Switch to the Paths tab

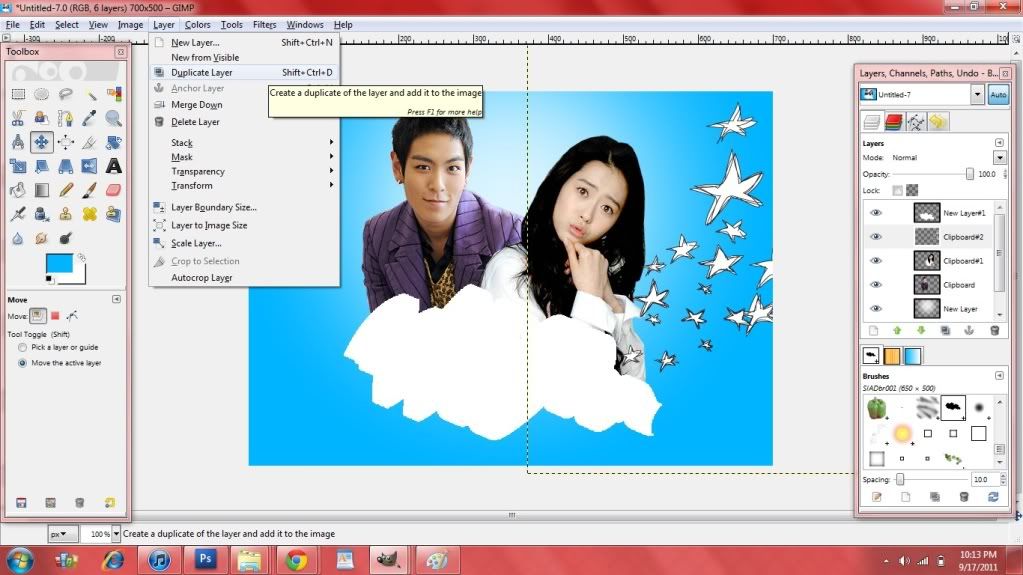pos(916,122)
